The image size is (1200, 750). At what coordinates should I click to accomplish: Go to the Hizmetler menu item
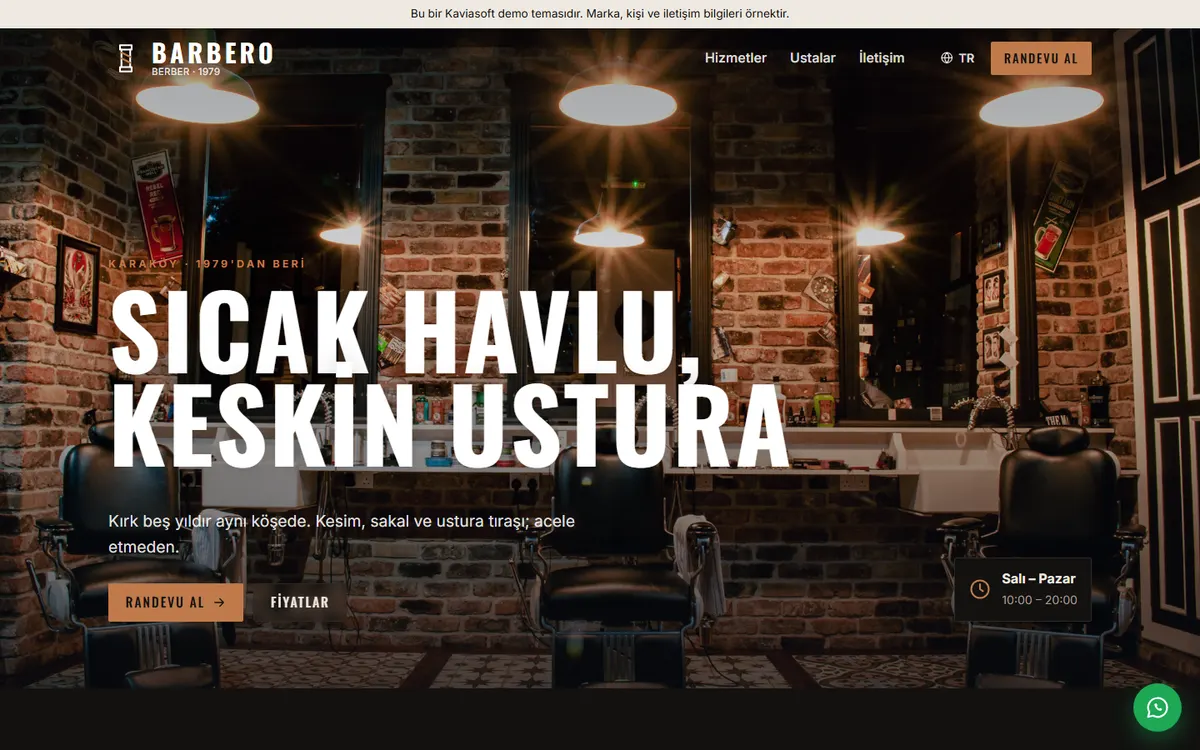tap(736, 58)
